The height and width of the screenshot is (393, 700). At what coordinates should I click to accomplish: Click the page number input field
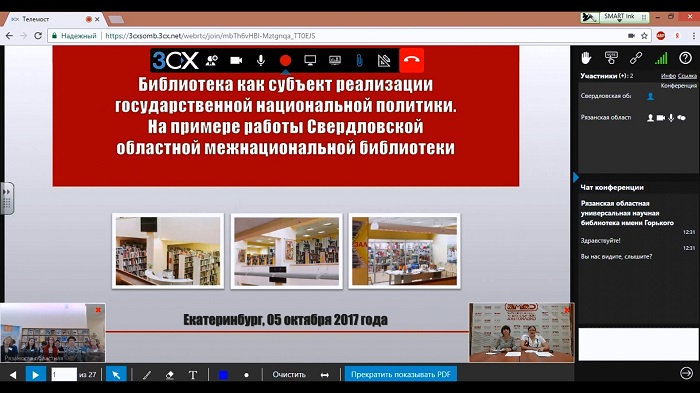click(x=64, y=374)
